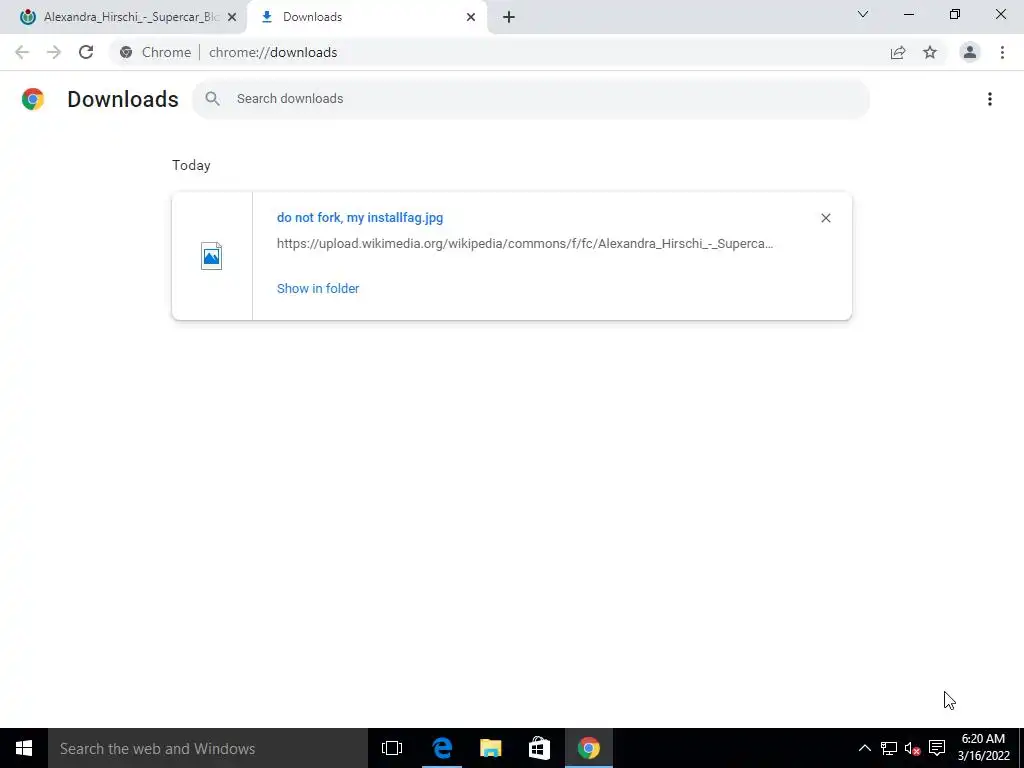This screenshot has width=1024, height=768.
Task: Click the Chrome site info icon in address bar
Action: click(x=126, y=52)
